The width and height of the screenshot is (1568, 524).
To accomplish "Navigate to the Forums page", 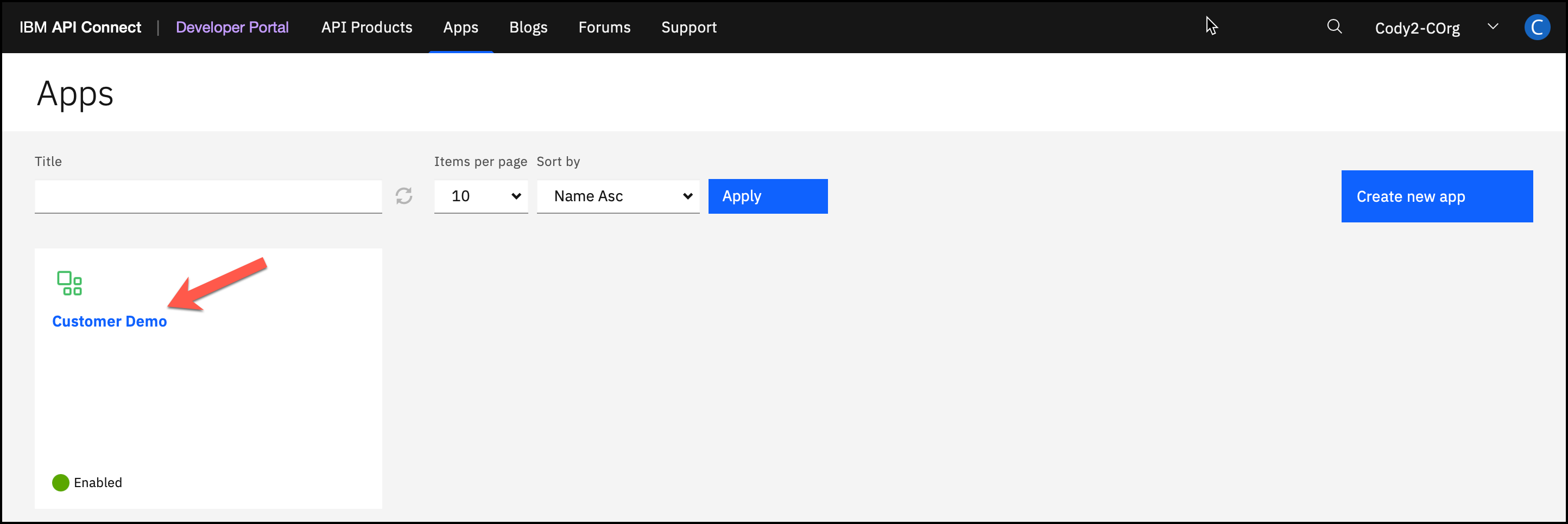I will [x=604, y=27].
